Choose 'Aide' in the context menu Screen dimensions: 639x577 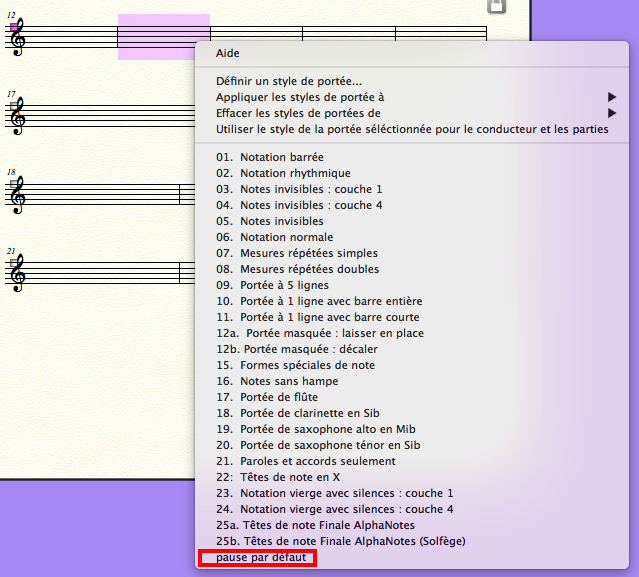point(228,53)
